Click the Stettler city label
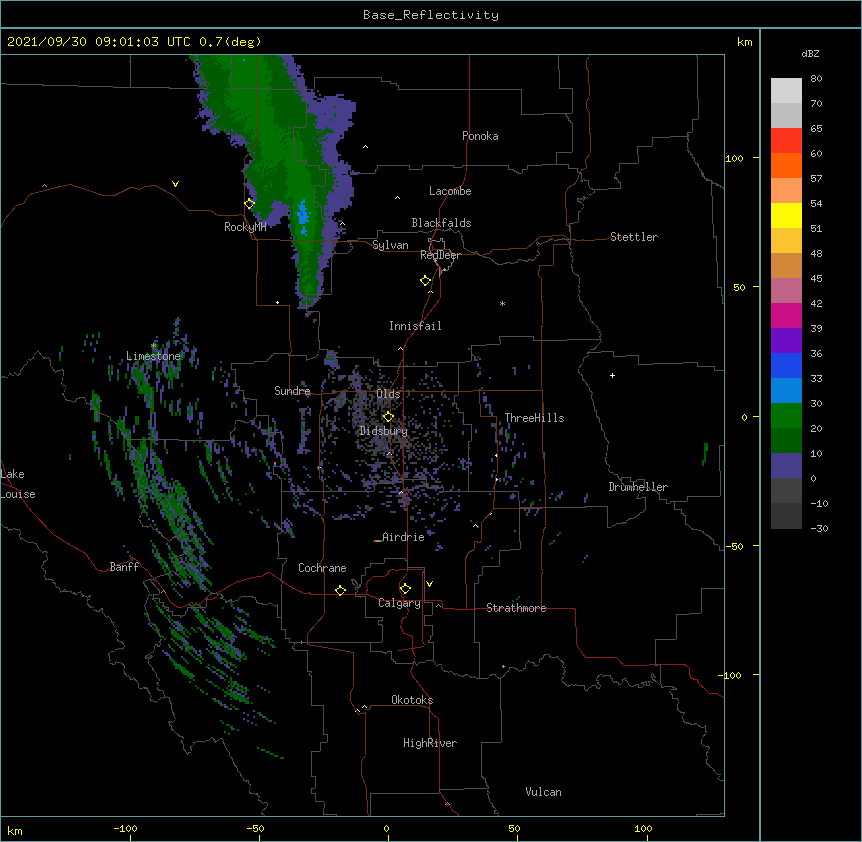The height and width of the screenshot is (842, 862). click(x=634, y=237)
